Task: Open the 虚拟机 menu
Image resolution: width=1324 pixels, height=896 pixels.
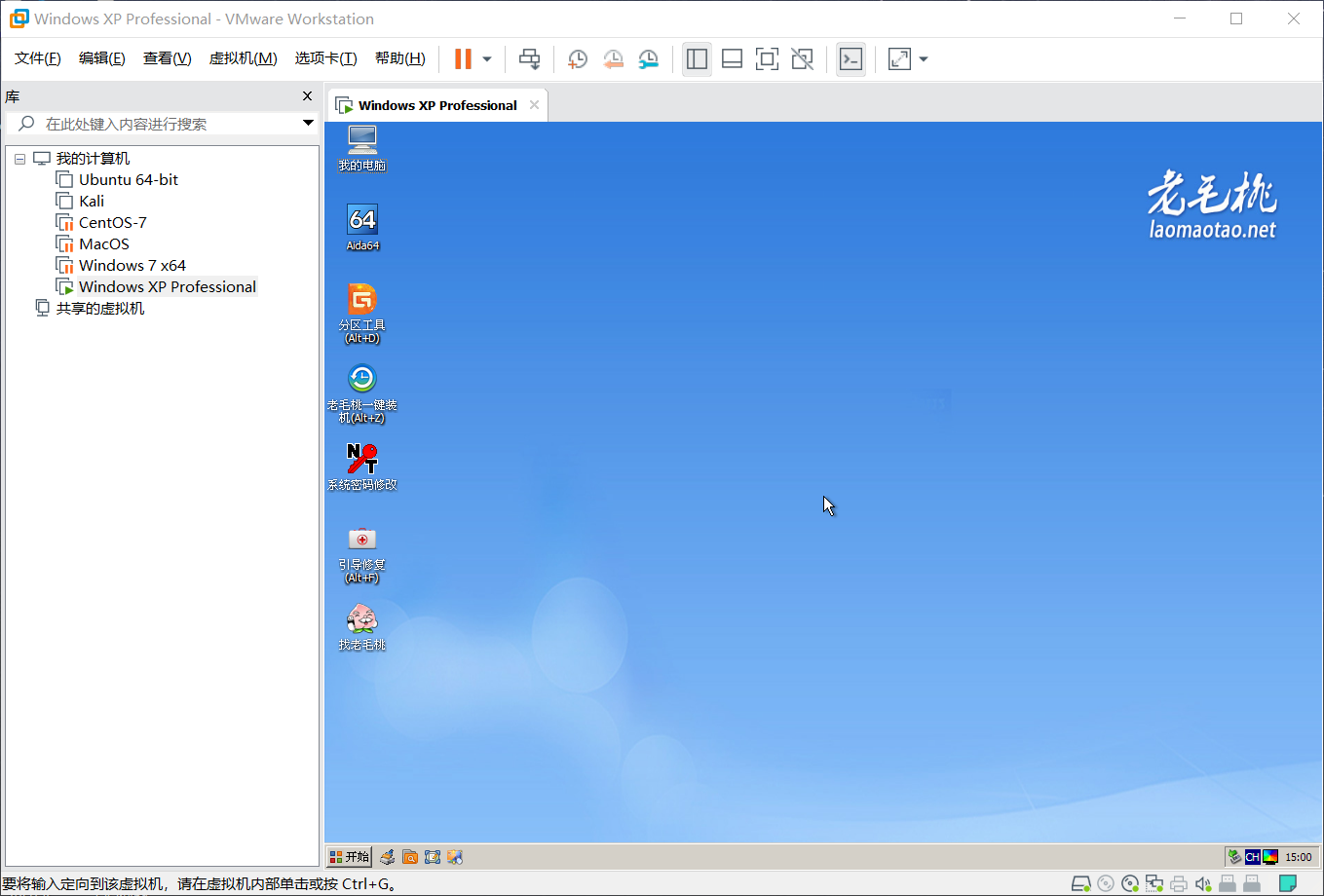Action: click(243, 57)
